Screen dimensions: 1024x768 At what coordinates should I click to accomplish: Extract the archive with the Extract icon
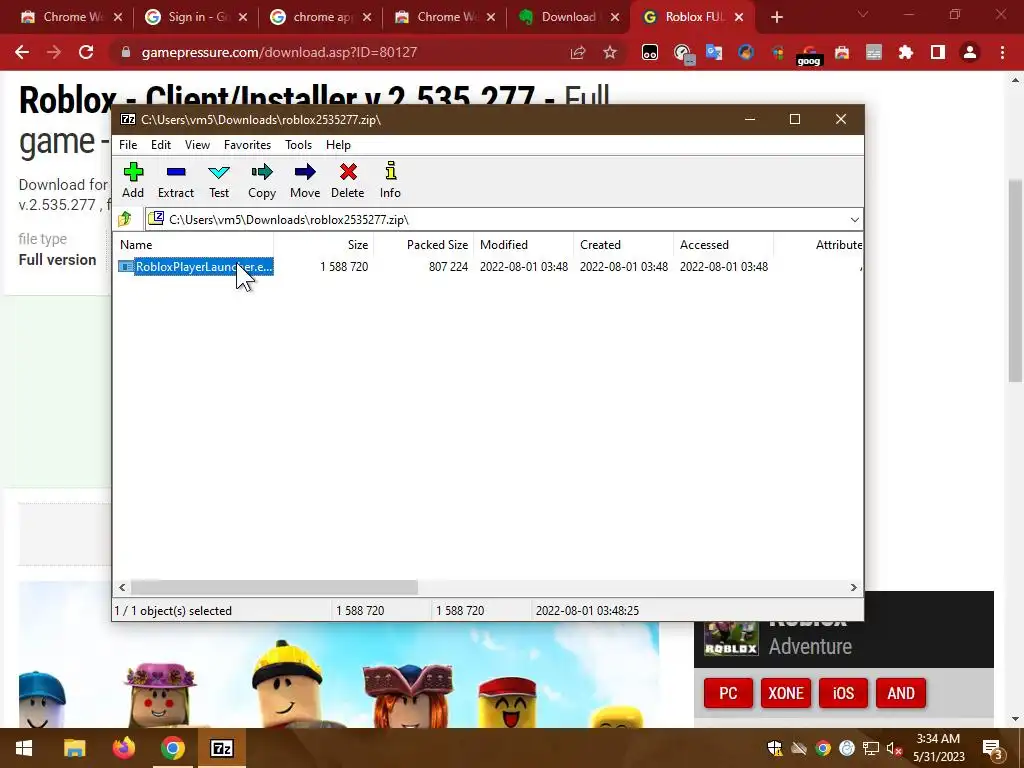[176, 180]
